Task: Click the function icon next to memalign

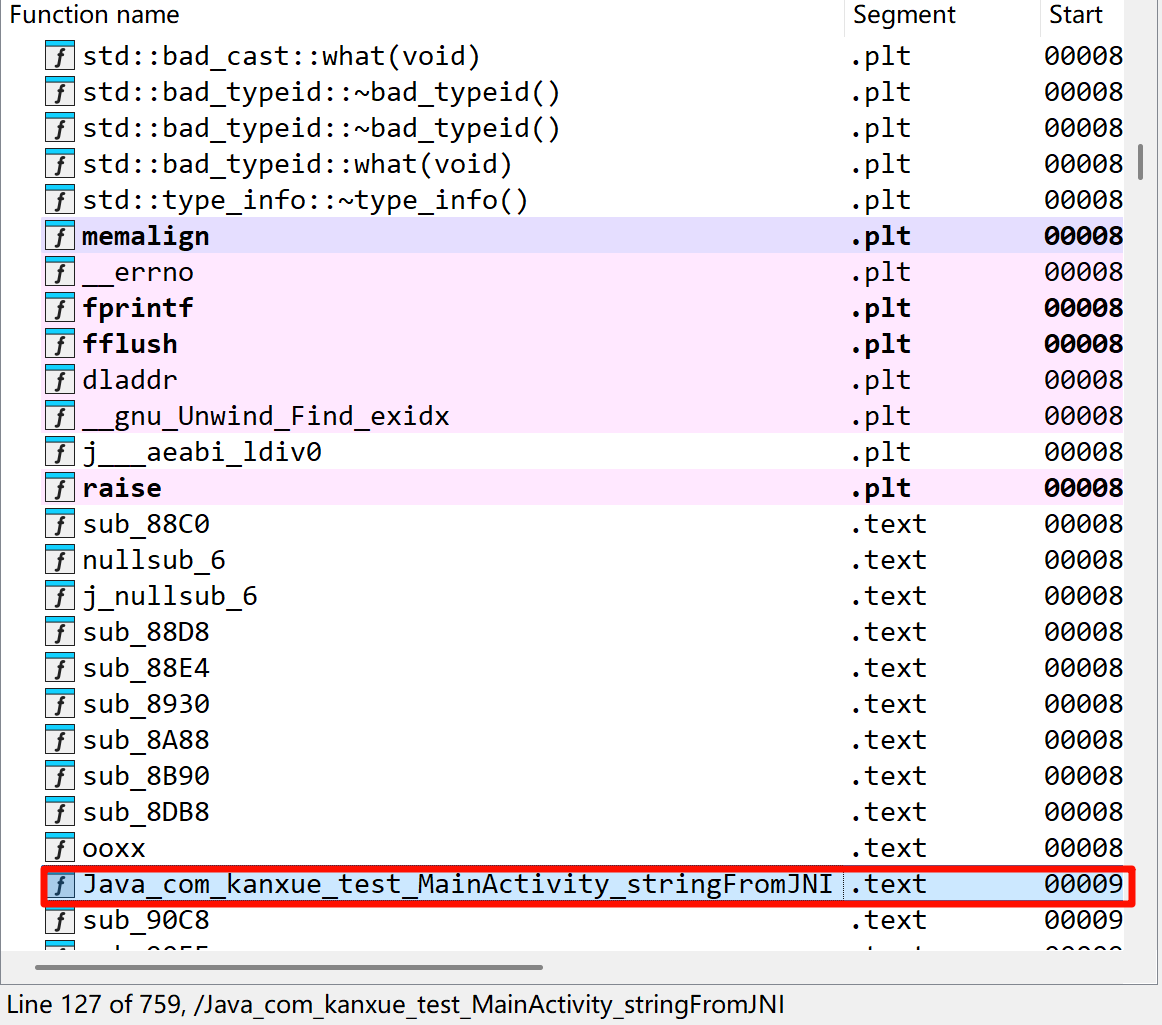Action: [x=60, y=237]
